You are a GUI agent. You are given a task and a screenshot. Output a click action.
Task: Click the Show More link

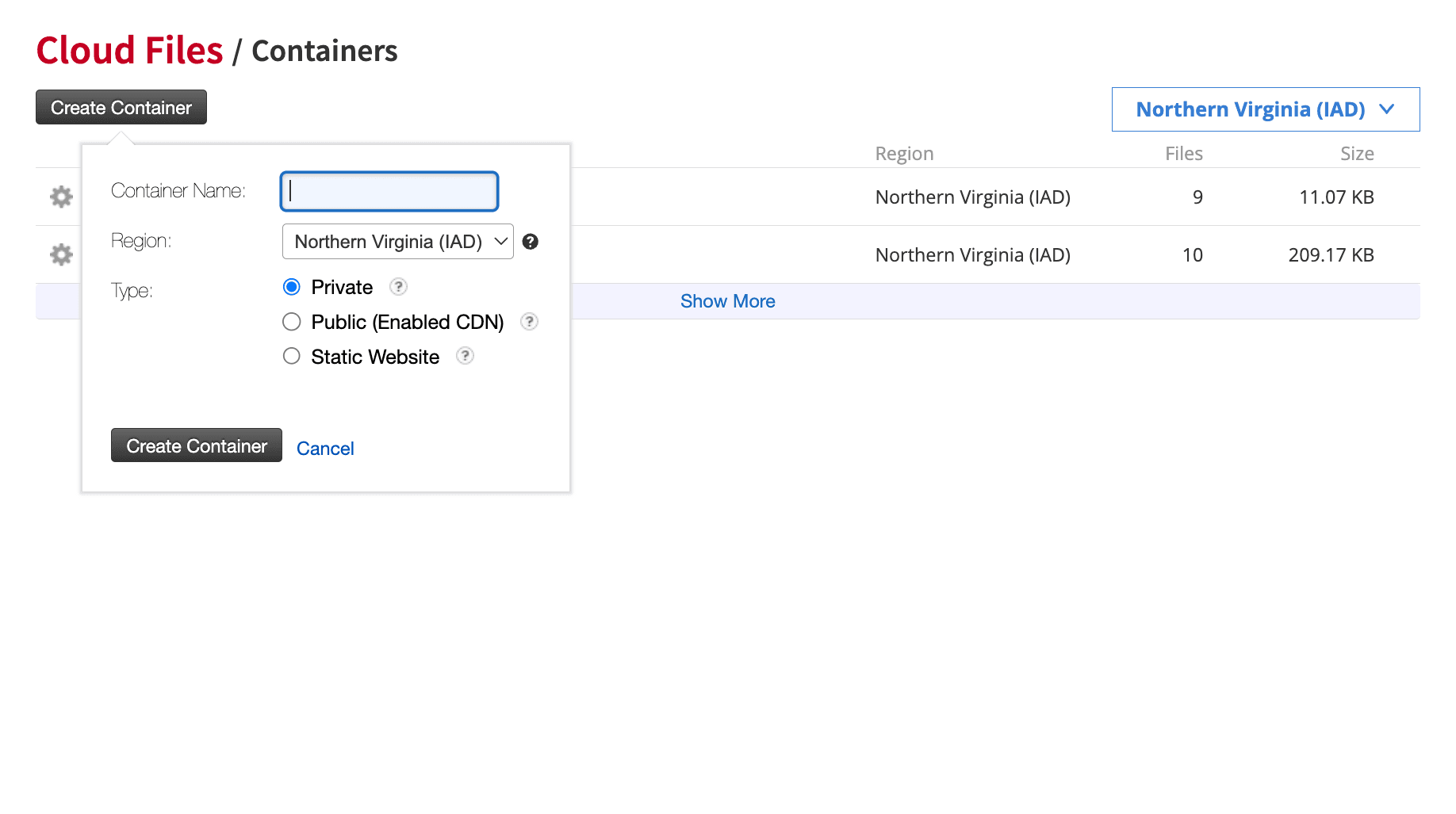(727, 301)
